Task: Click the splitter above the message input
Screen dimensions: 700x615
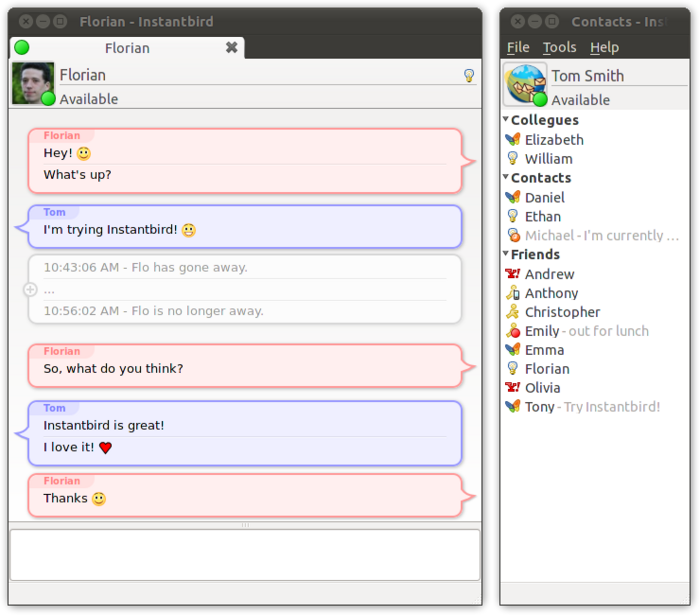Action: pyautogui.click(x=245, y=525)
